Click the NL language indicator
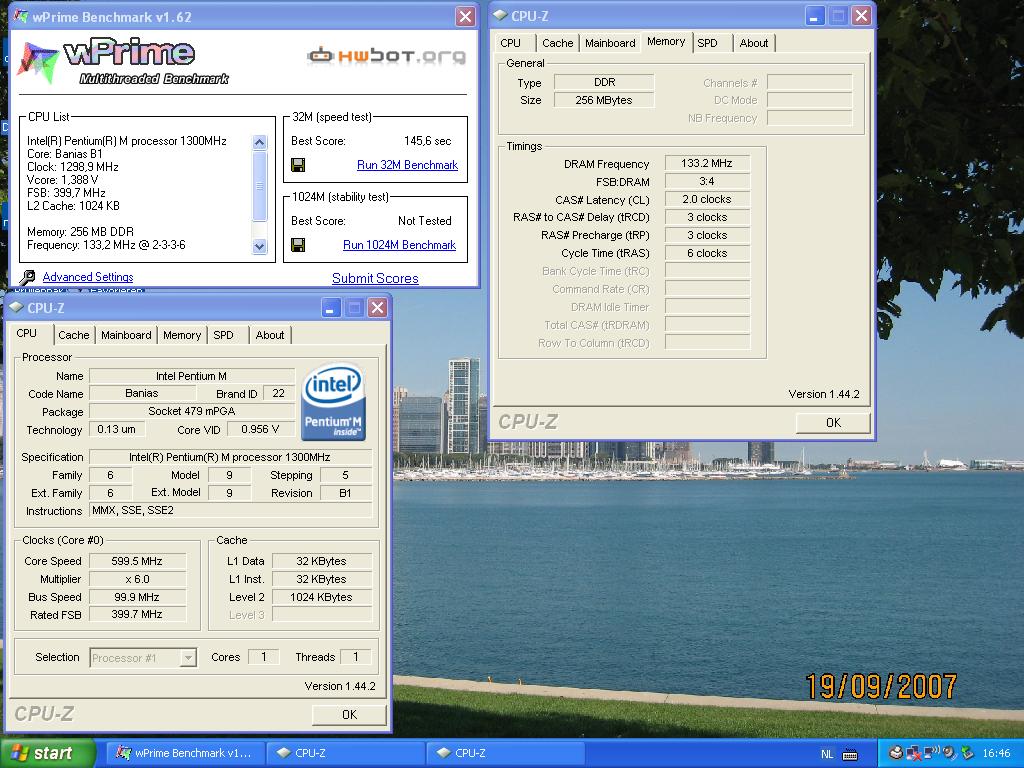 pos(827,754)
